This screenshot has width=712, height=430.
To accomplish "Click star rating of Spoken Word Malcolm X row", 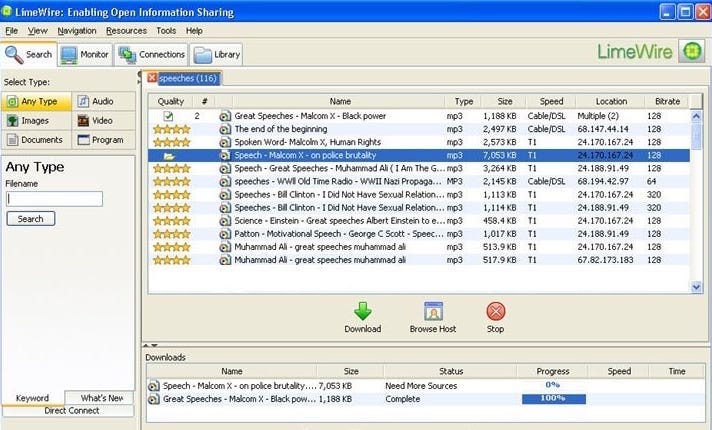I will click(x=172, y=143).
